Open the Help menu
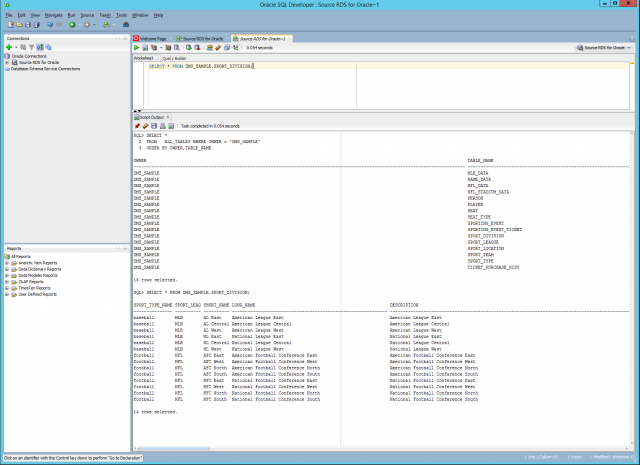The width and height of the screenshot is (640, 465). 158,15
